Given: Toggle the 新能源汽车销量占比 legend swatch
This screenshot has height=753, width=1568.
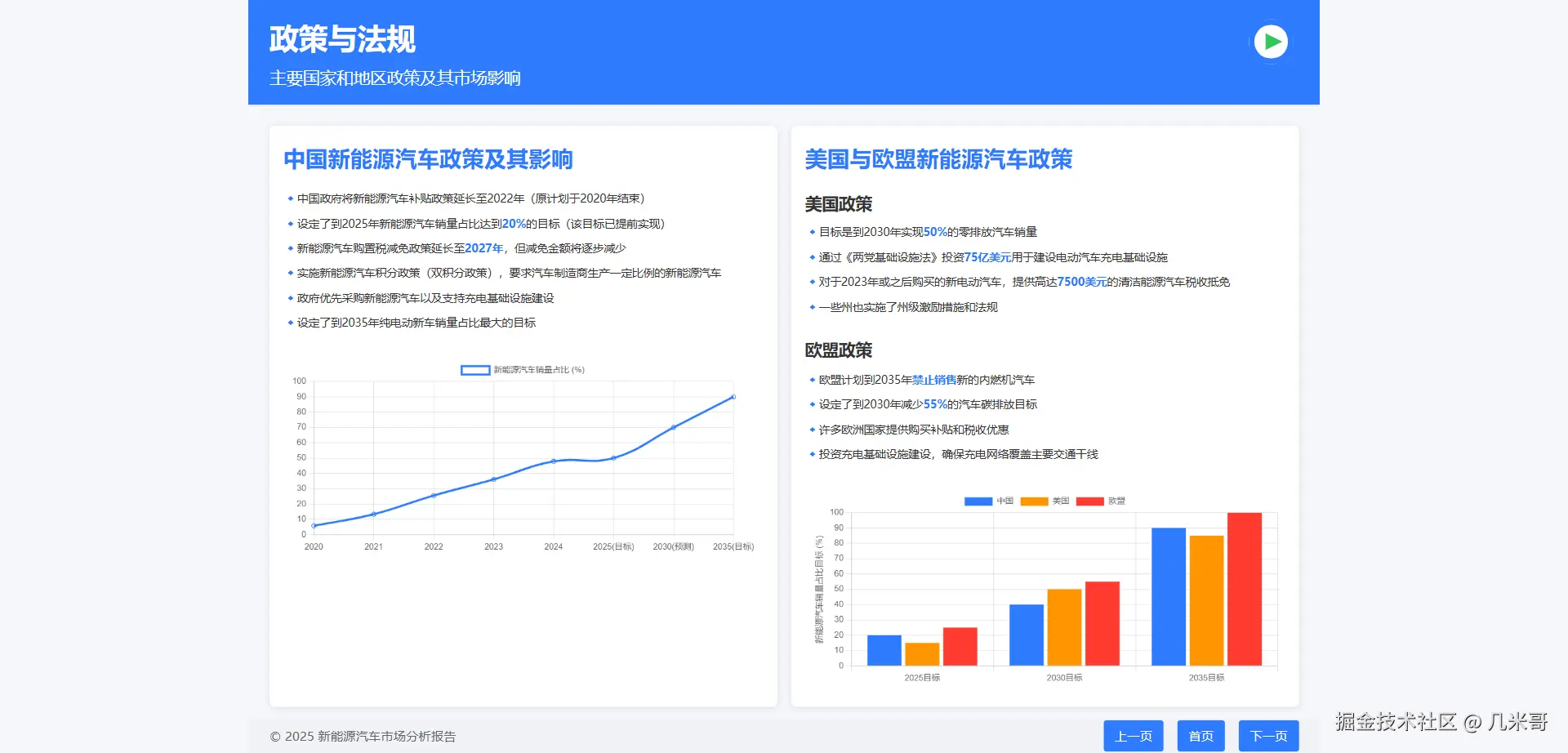Looking at the screenshot, I should pos(475,370).
